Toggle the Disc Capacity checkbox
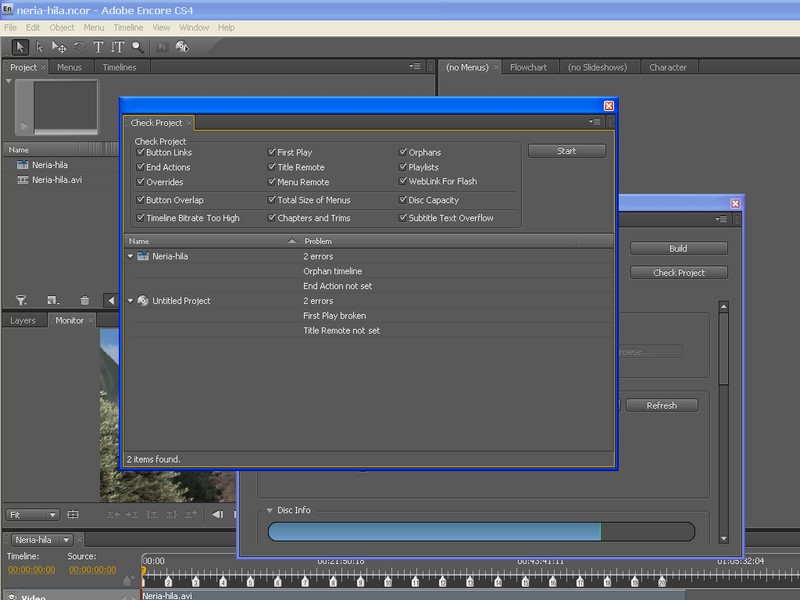The height and width of the screenshot is (600, 800). click(403, 200)
